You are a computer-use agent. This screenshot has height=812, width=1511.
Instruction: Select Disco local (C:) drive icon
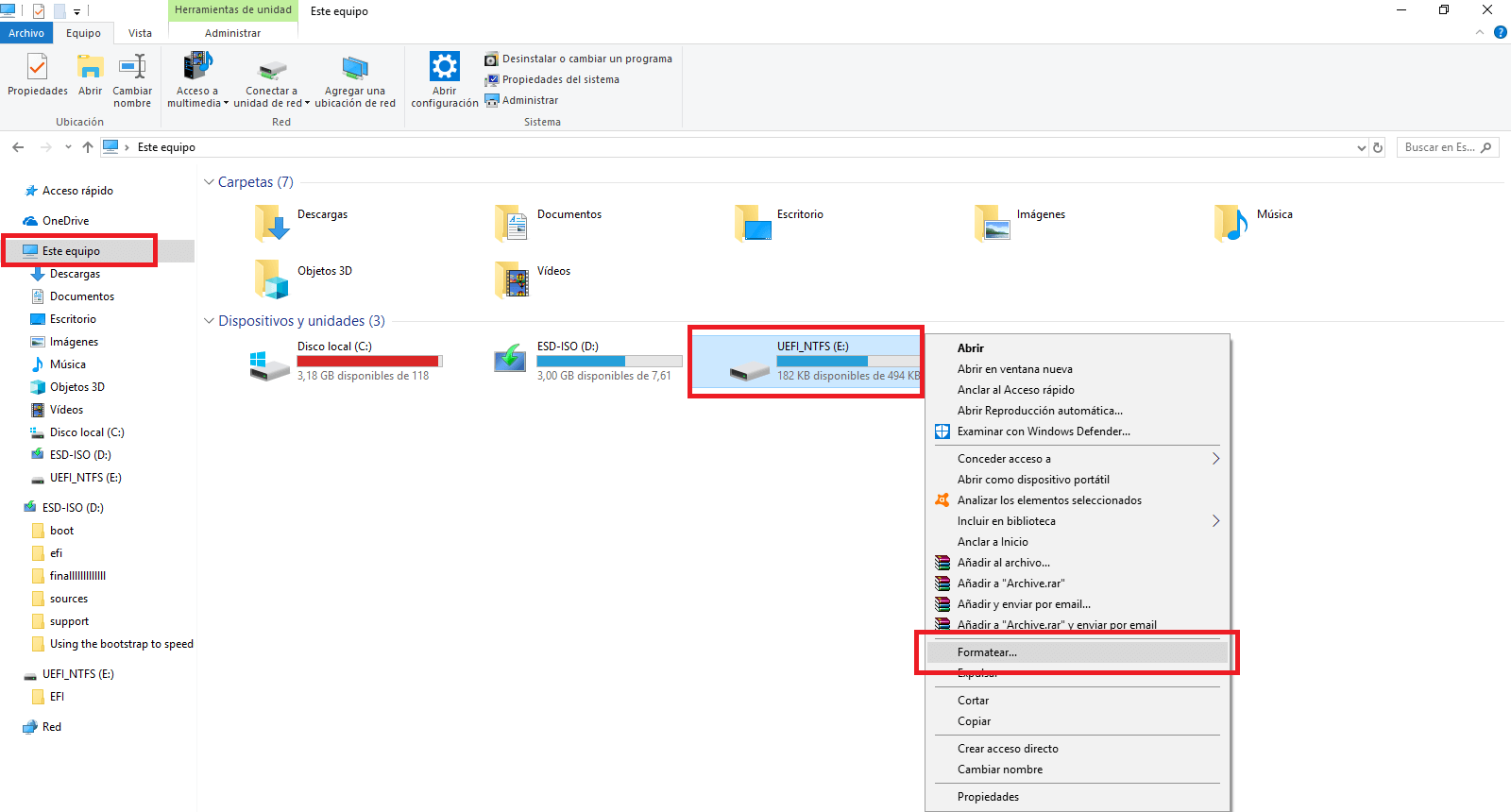[270, 364]
